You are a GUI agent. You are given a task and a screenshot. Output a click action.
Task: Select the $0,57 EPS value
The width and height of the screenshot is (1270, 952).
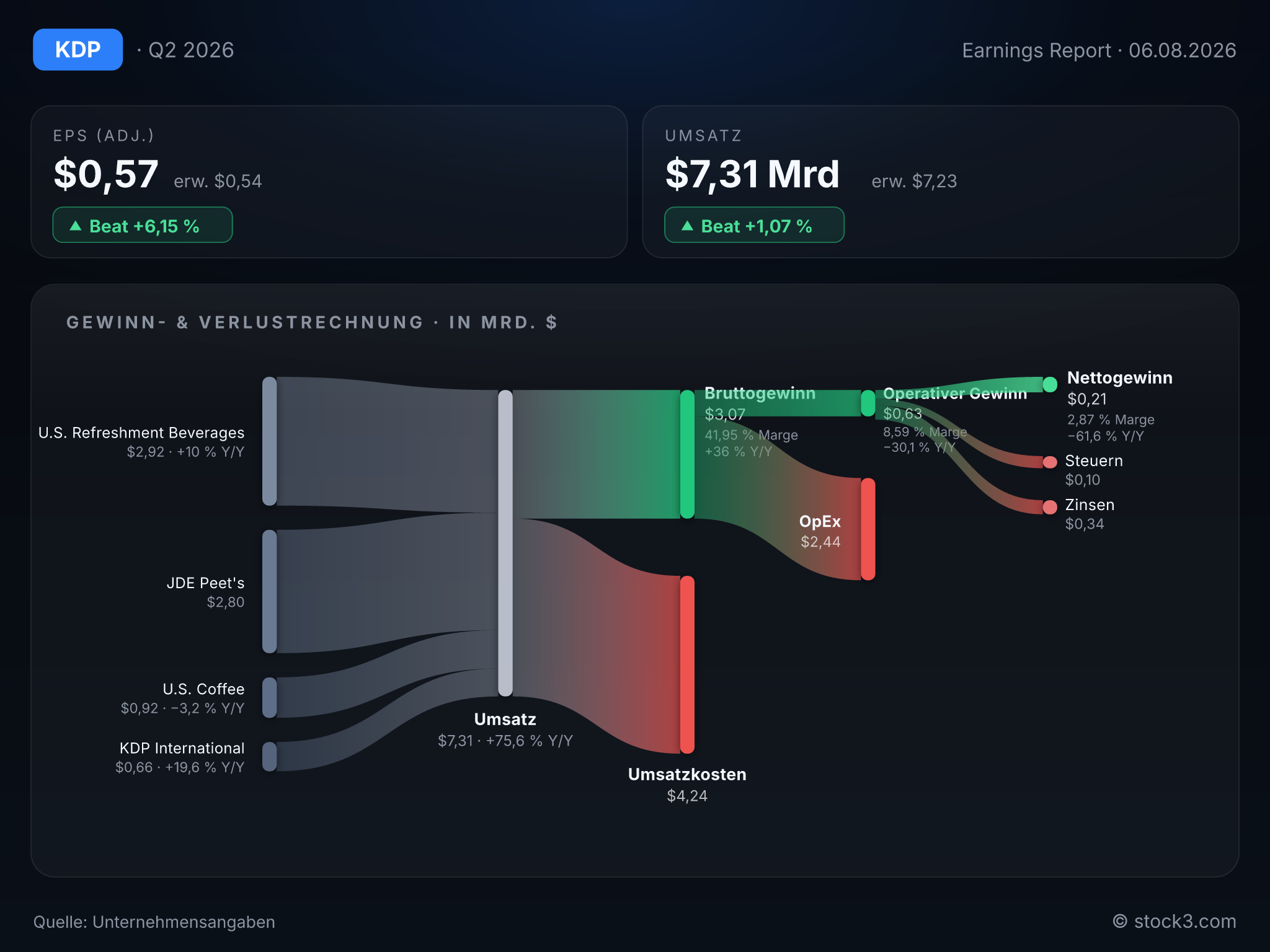point(106,174)
